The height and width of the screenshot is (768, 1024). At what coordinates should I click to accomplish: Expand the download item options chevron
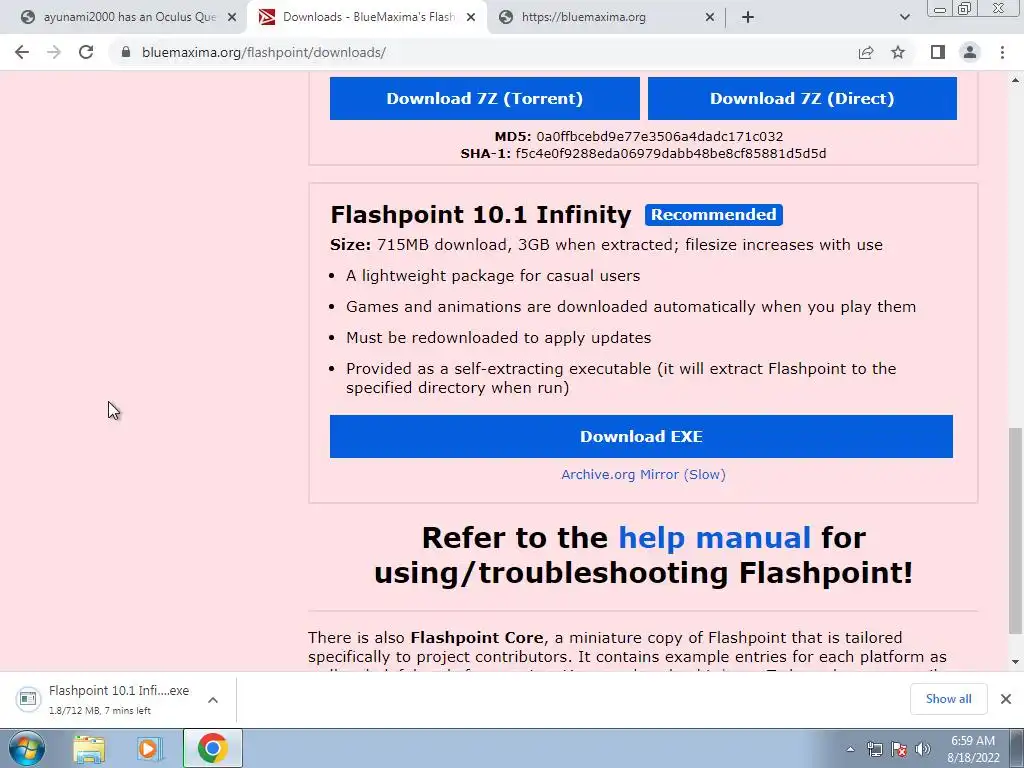[213, 699]
